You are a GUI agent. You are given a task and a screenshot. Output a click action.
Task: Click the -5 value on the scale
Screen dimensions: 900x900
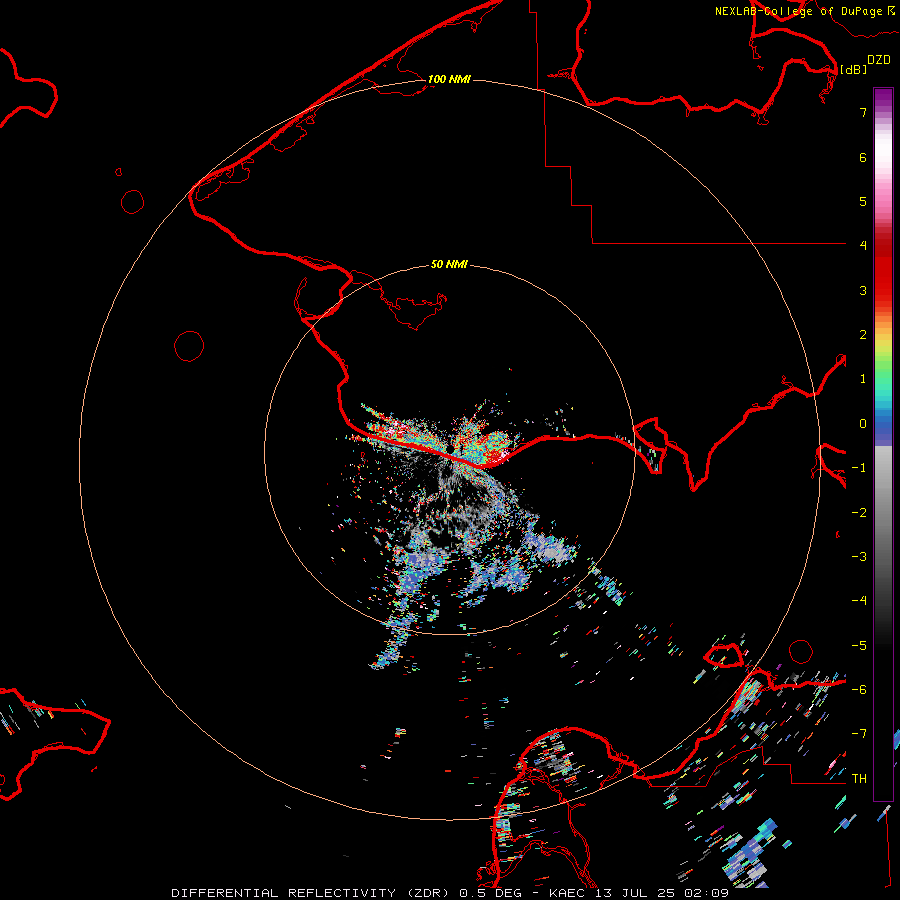859,645
